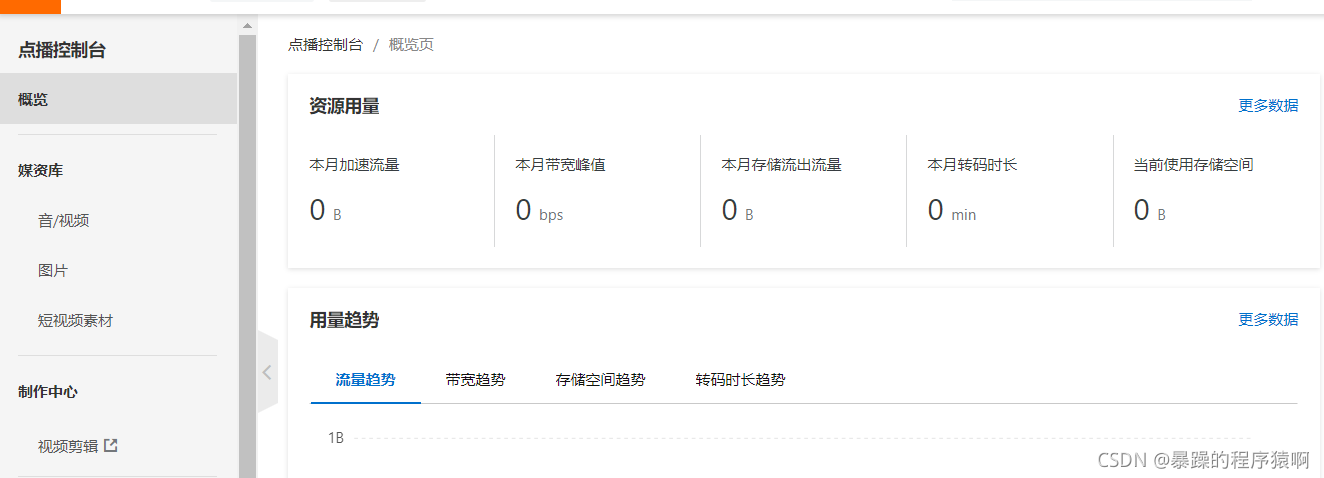Image resolution: width=1324 pixels, height=478 pixels.
Task: Collapse the sidebar with the arrow handle
Action: click(267, 372)
